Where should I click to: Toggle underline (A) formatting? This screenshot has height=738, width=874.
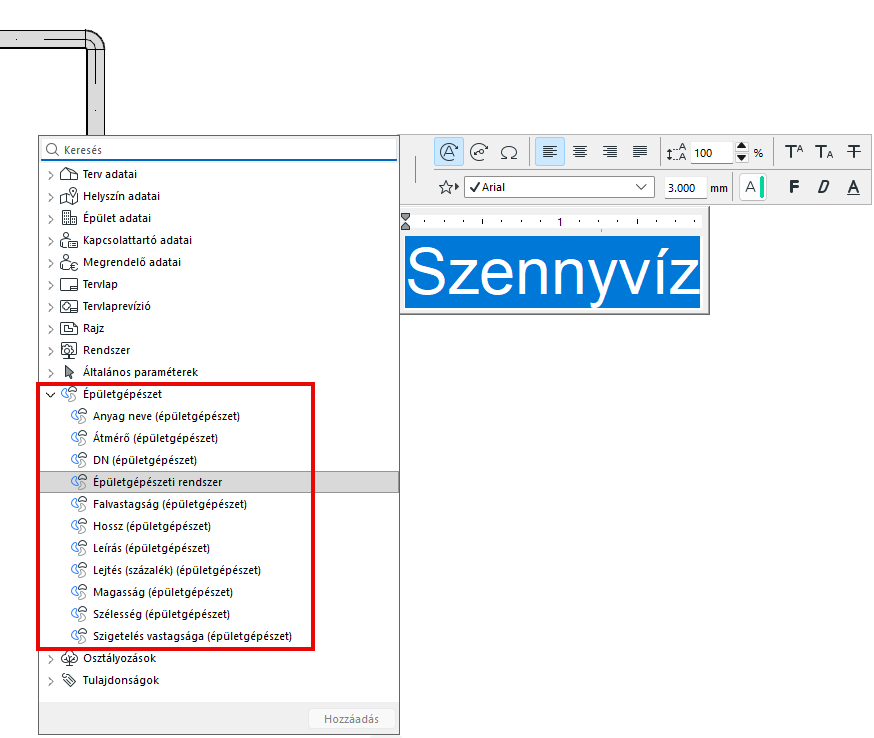point(853,187)
